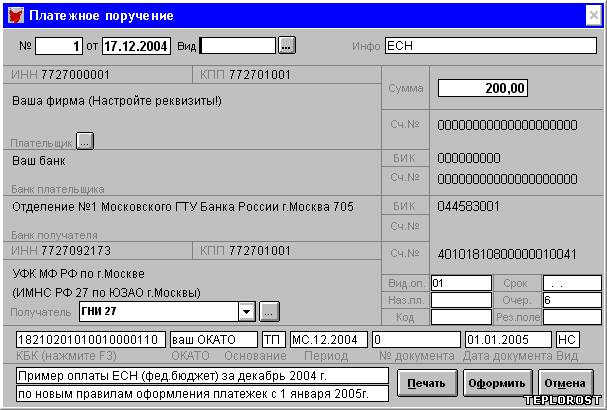Click the Плательщик ellipsis button

coord(85,141)
